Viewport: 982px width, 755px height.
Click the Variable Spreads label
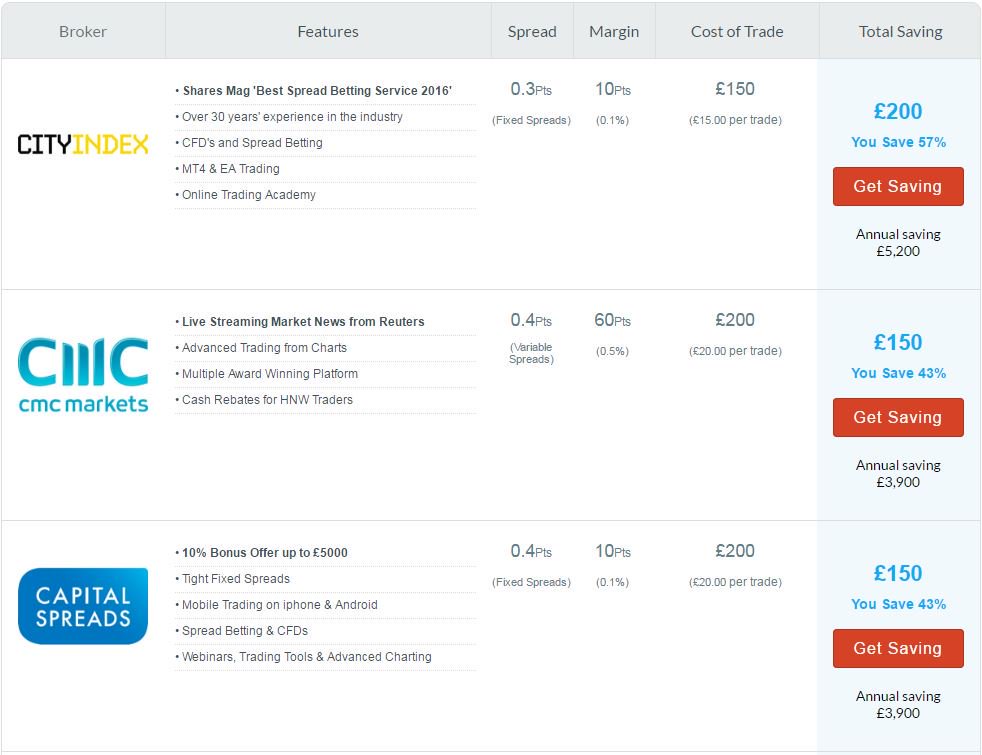tap(531, 354)
